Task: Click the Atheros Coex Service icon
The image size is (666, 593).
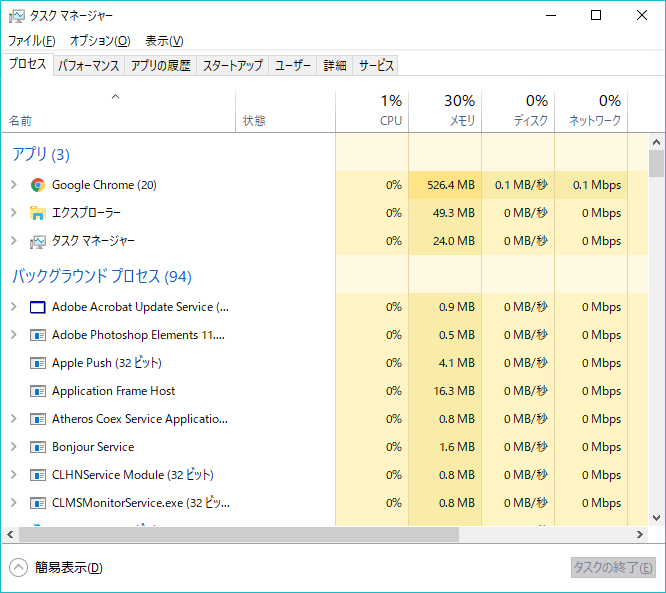Action: click(38, 419)
